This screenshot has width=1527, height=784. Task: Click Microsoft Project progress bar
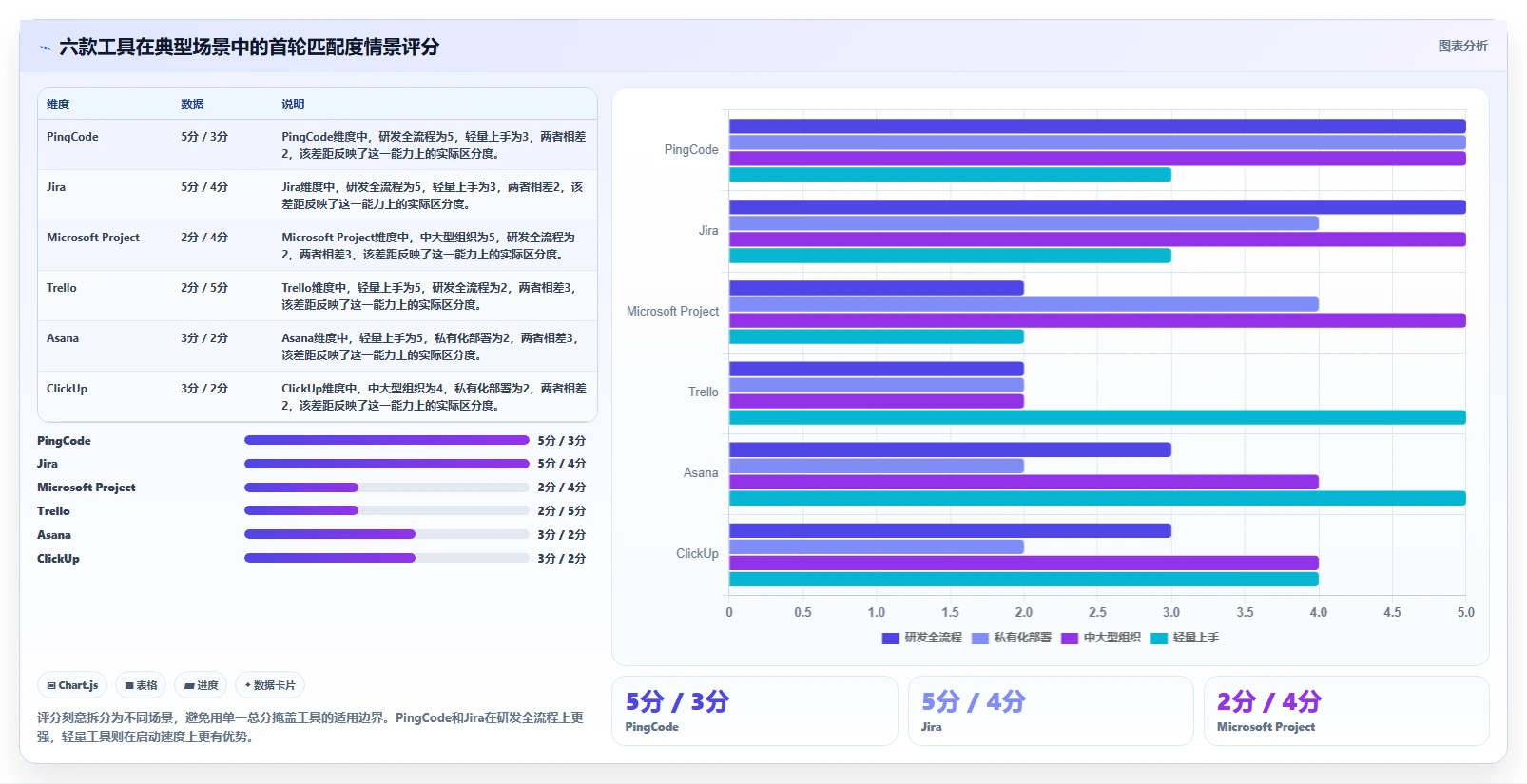pyautogui.click(x=386, y=488)
